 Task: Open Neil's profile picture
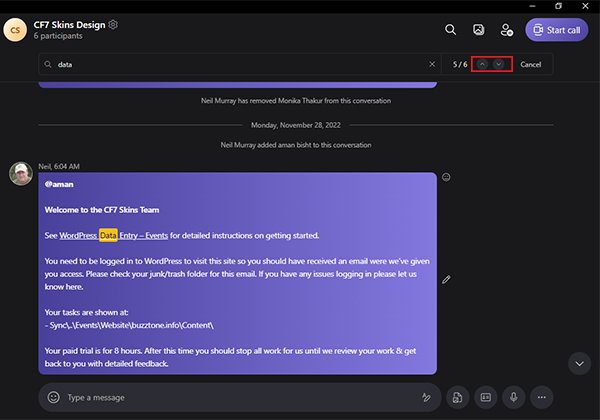tap(20, 174)
